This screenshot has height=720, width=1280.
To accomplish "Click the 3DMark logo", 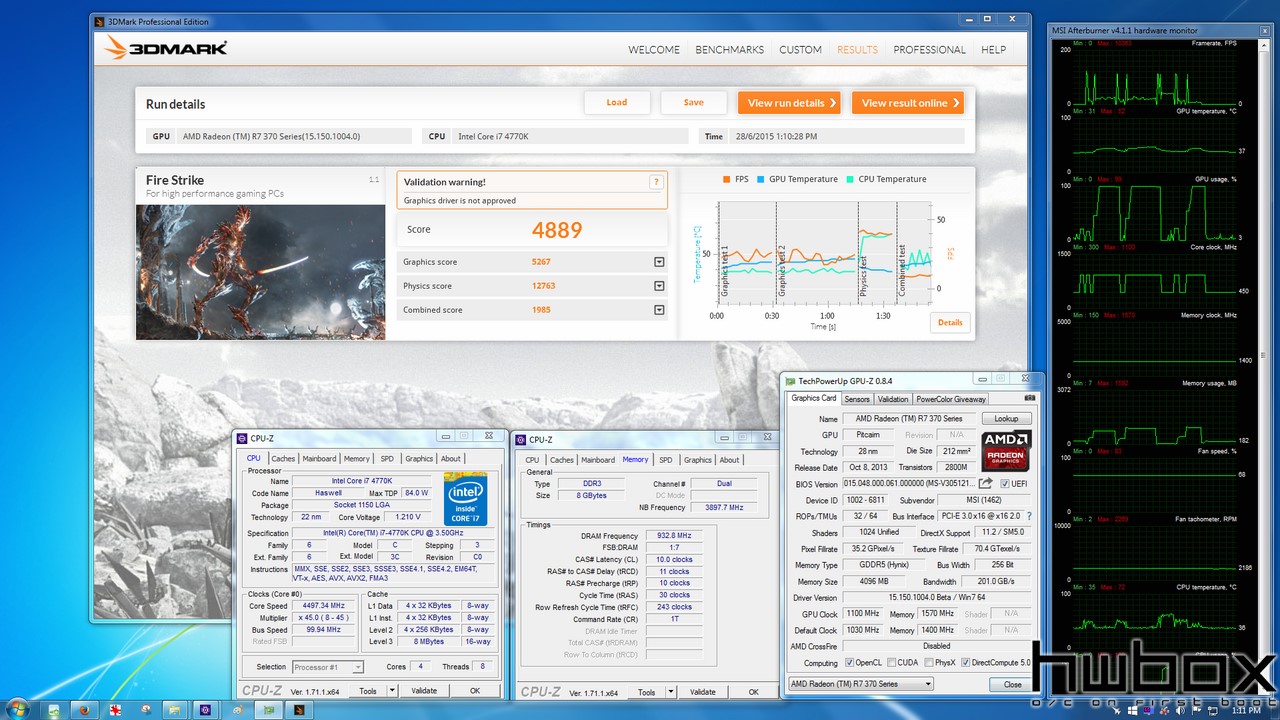I will point(166,48).
